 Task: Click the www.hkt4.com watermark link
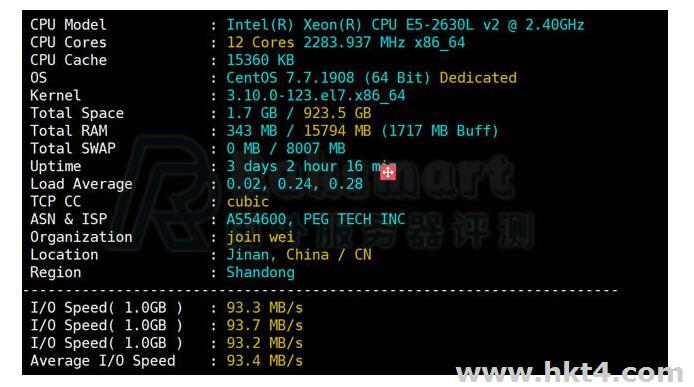click(569, 372)
